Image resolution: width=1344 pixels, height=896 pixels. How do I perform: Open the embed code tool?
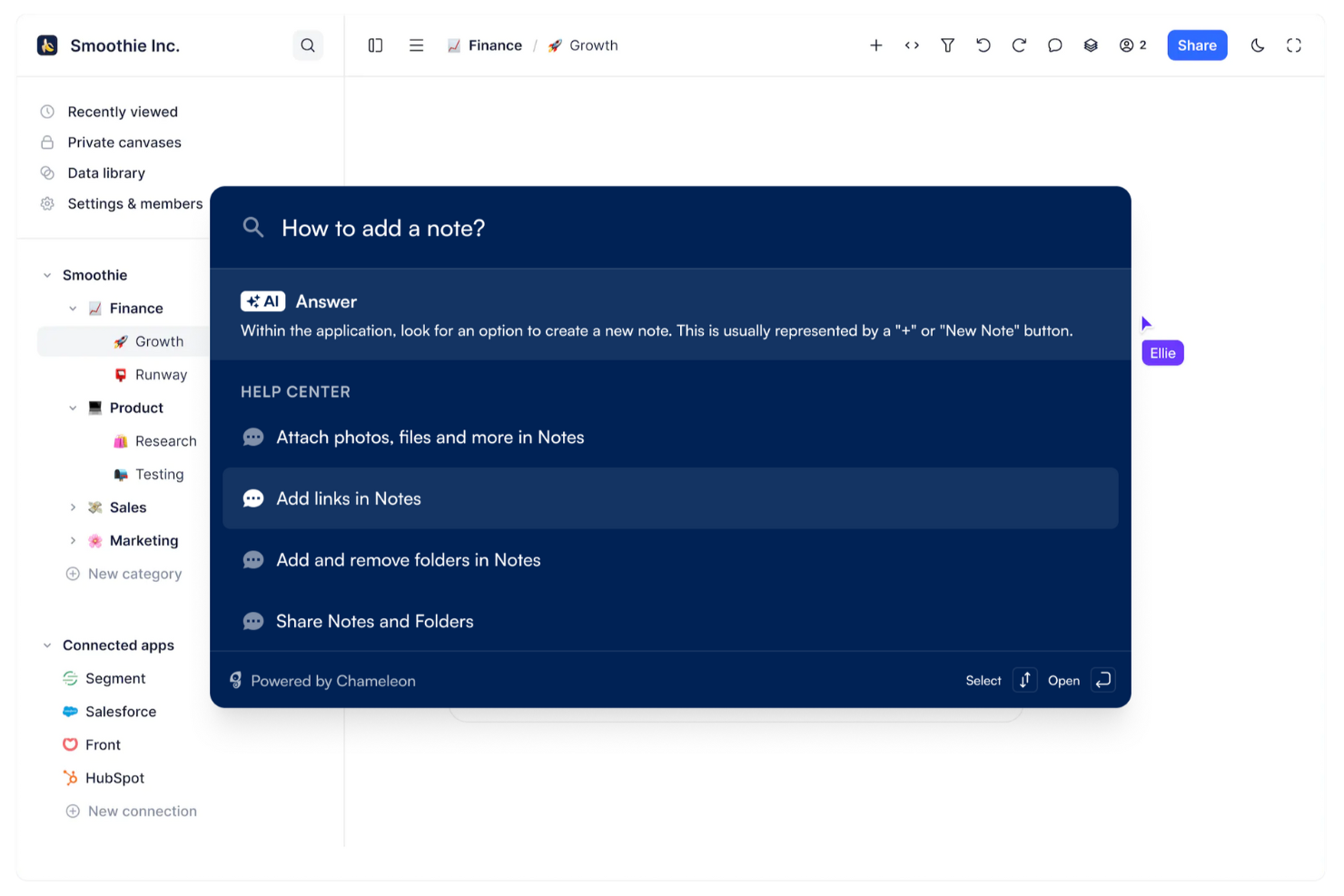coord(912,44)
